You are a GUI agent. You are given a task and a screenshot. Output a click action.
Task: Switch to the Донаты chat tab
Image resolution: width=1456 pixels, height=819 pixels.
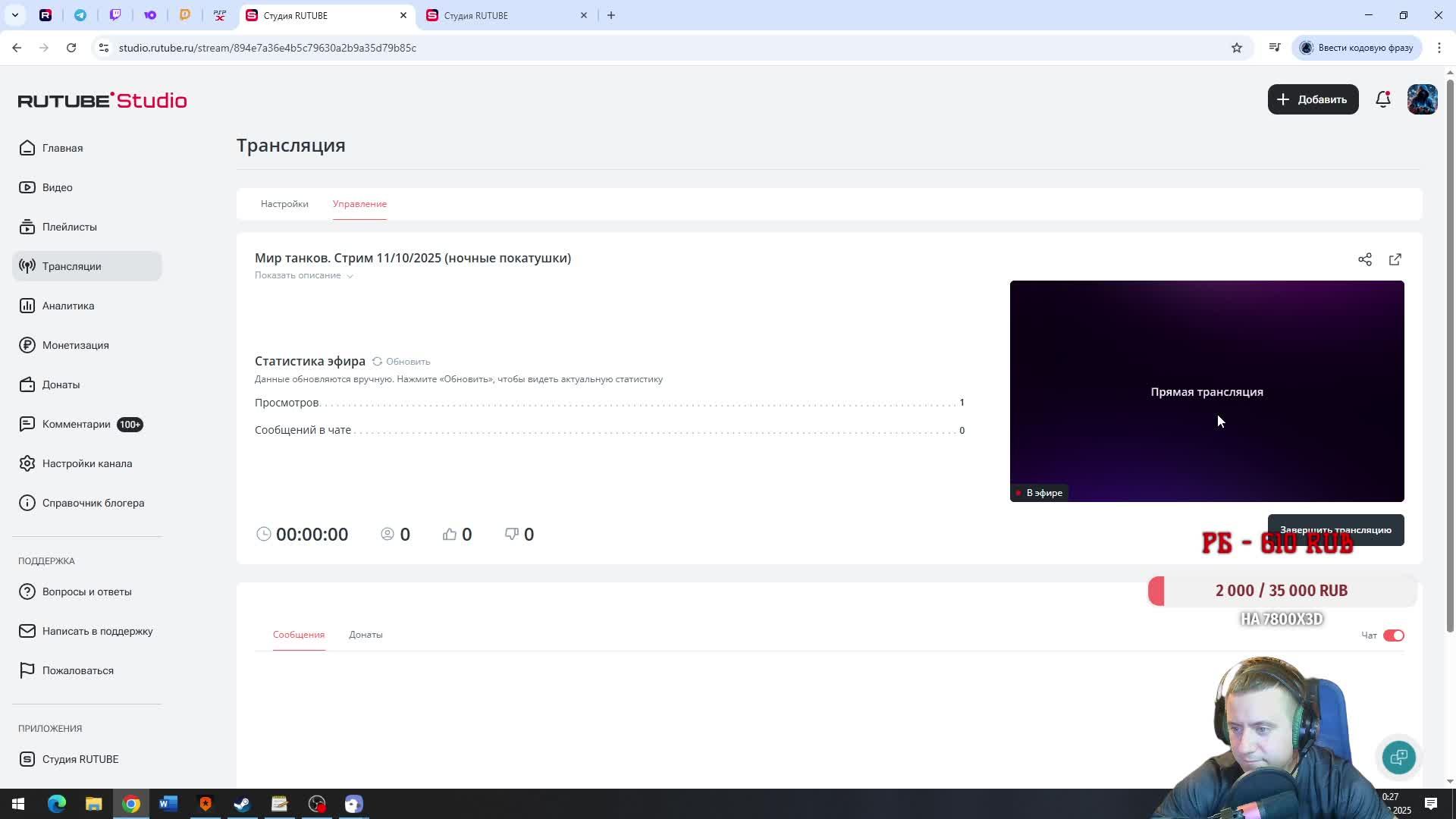366,635
